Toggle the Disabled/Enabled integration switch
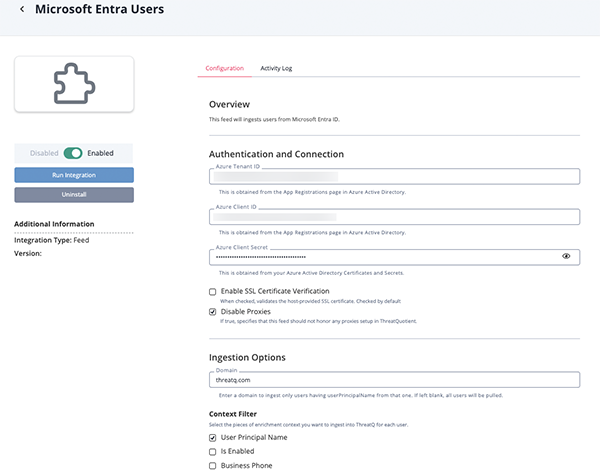The width and height of the screenshot is (600, 473). click(x=73, y=153)
